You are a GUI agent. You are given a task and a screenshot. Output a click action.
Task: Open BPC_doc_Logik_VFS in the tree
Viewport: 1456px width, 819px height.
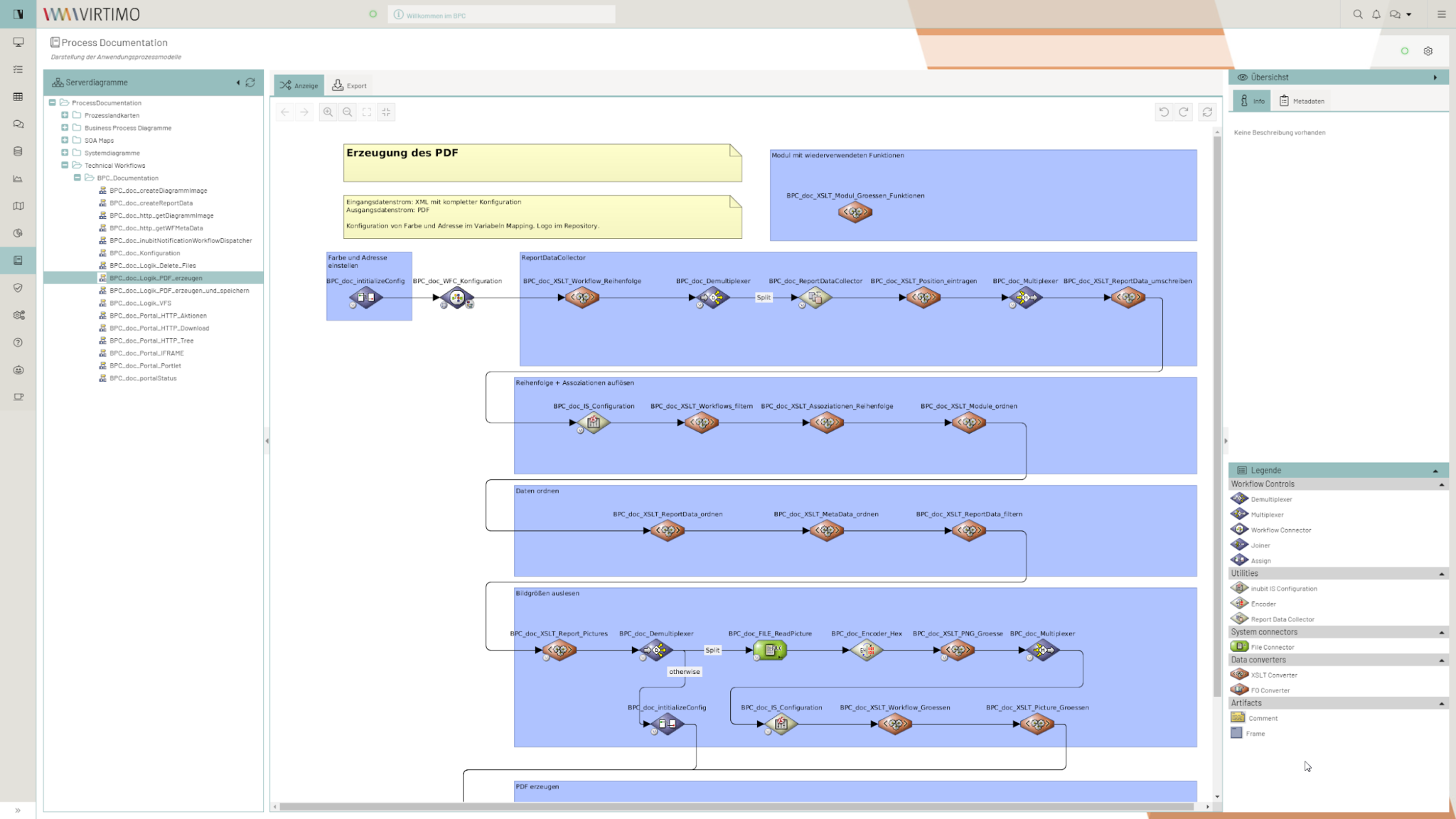[141, 303]
